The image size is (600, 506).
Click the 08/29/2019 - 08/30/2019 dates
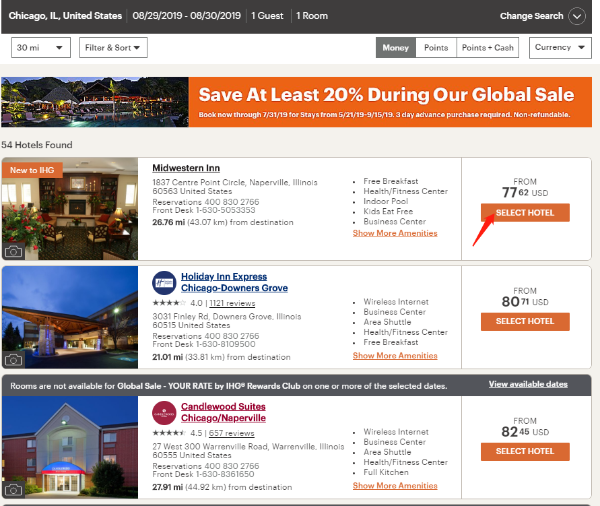click(186, 16)
